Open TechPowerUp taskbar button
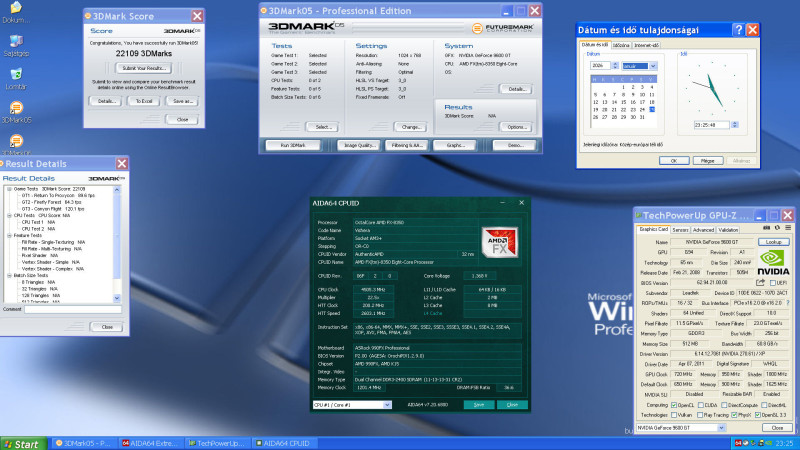 (x=217, y=443)
